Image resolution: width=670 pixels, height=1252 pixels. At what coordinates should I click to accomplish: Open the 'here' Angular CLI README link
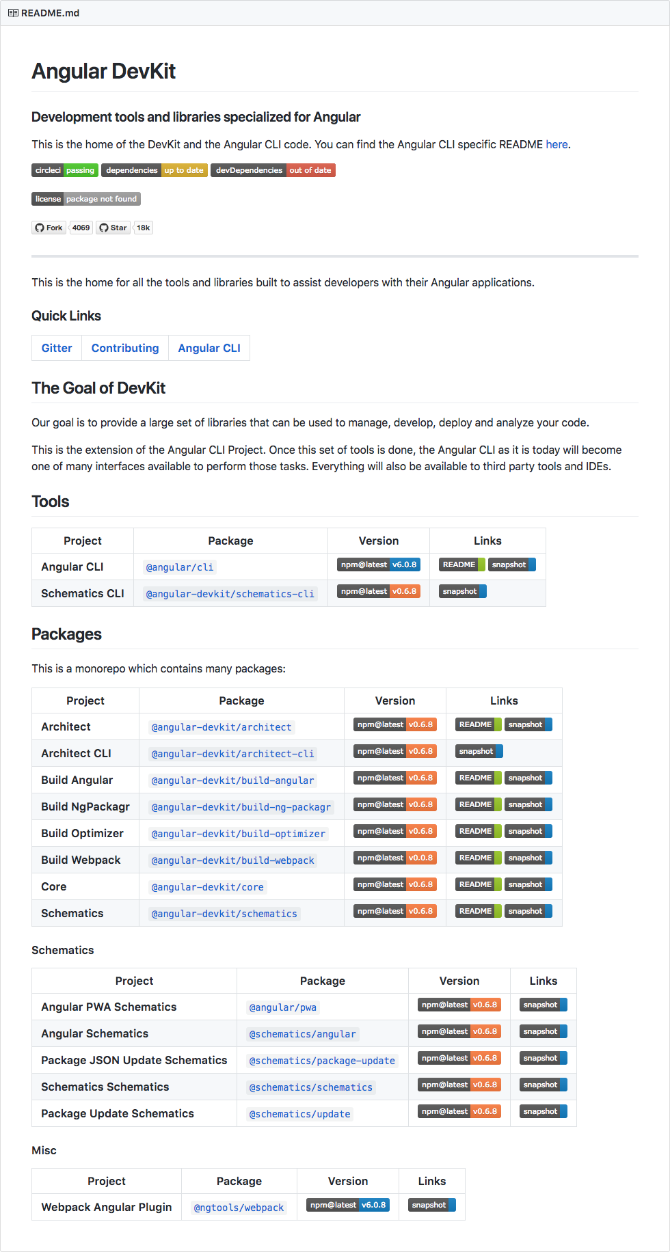(556, 144)
